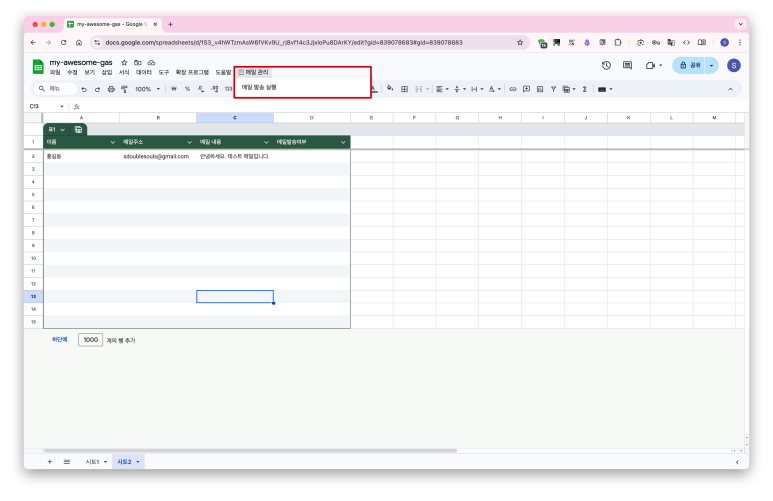Screen dimensions: 773x501
Task: Select the 메일 발송 실행 menu item
Action: pyautogui.click(x=259, y=87)
